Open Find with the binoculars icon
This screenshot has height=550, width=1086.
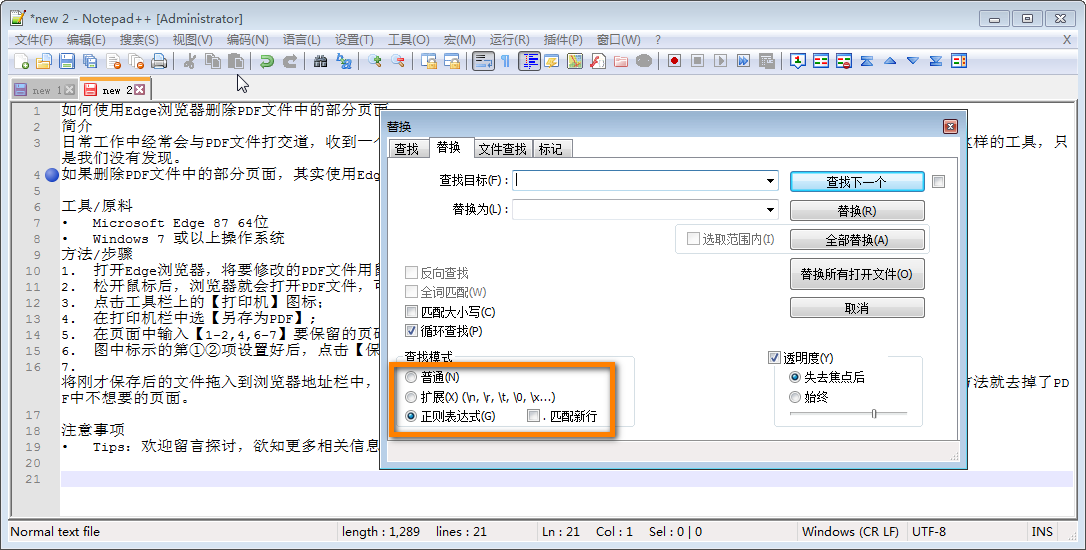tap(320, 62)
